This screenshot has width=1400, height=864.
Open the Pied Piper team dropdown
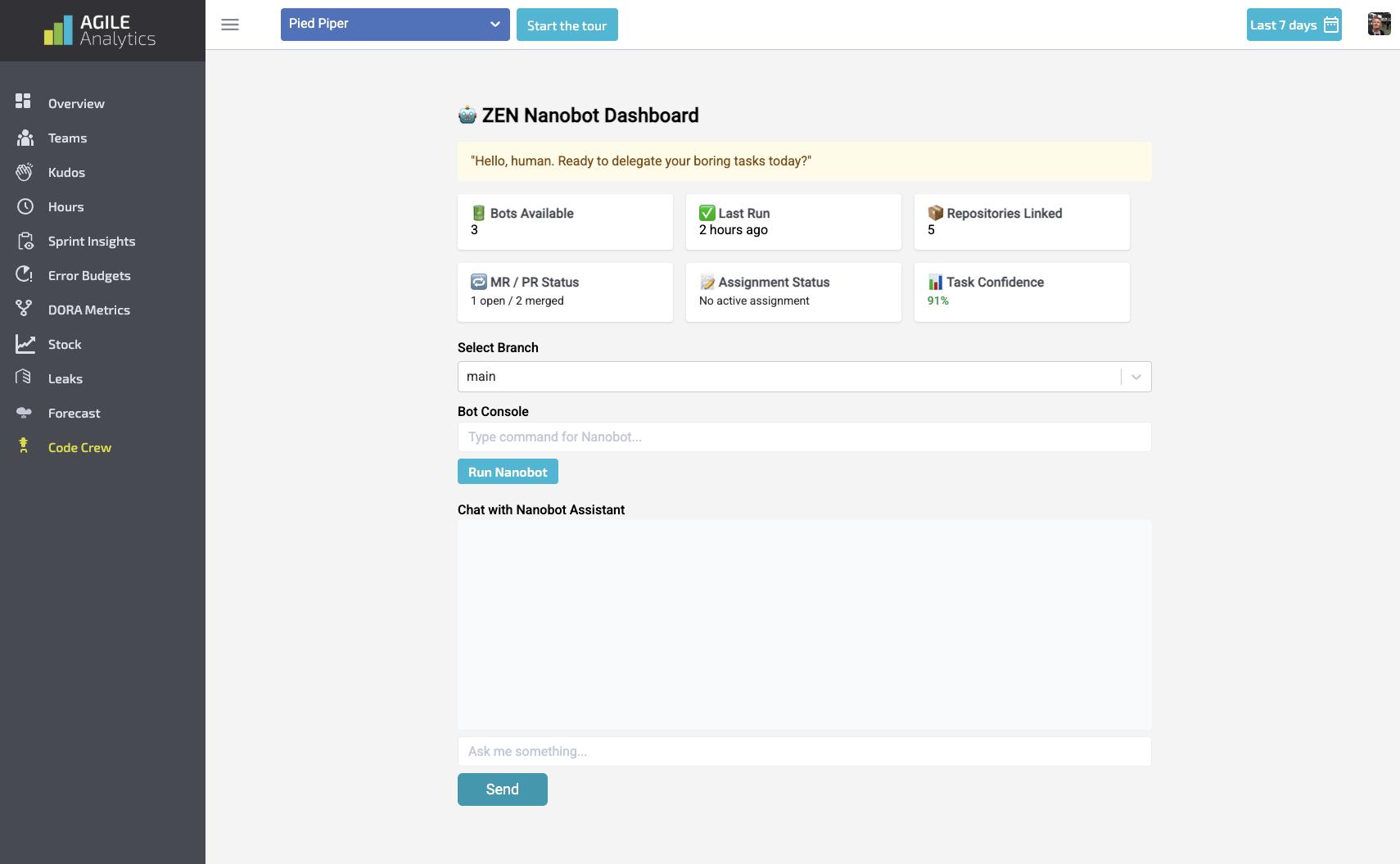pos(395,25)
